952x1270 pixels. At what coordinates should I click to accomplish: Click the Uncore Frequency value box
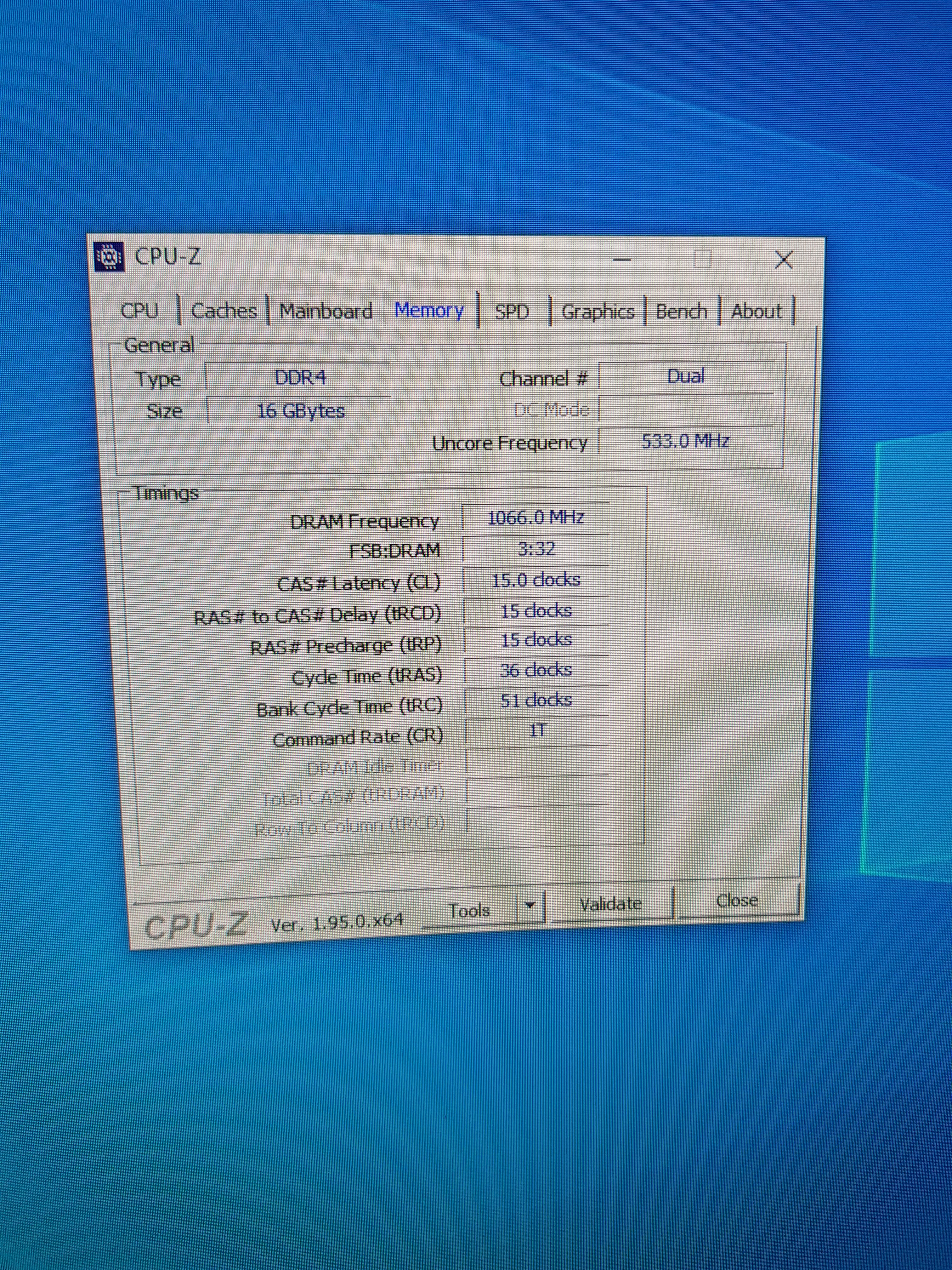[685, 441]
